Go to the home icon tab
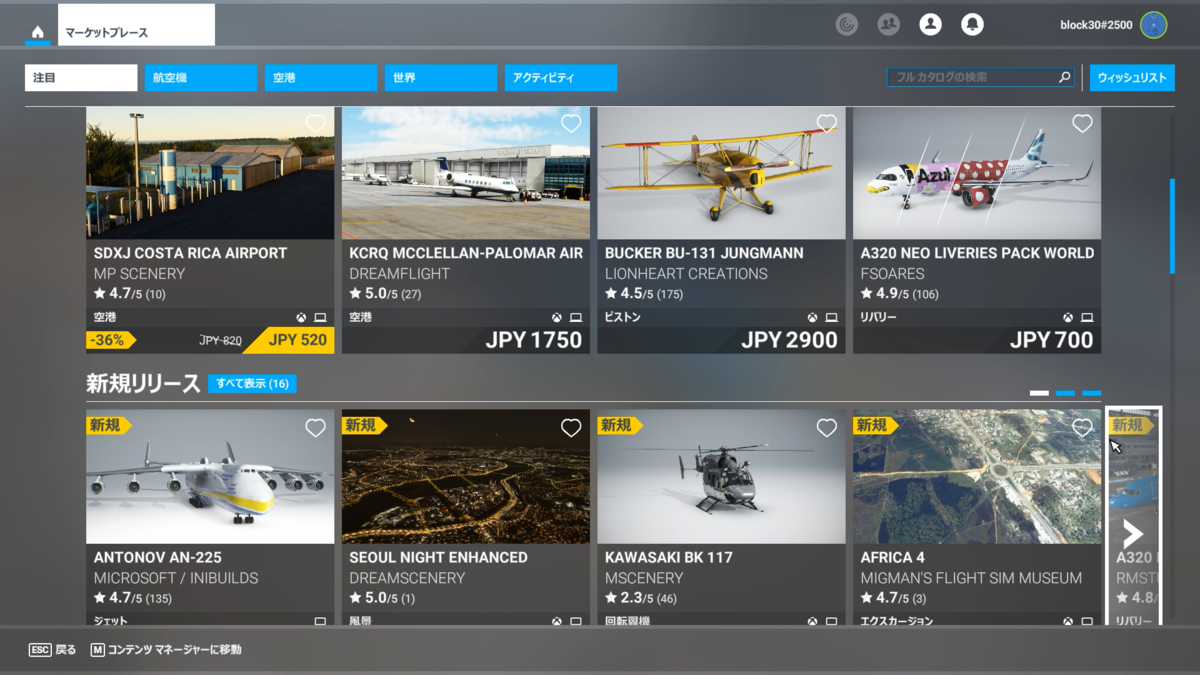This screenshot has width=1200, height=675. 38,32
